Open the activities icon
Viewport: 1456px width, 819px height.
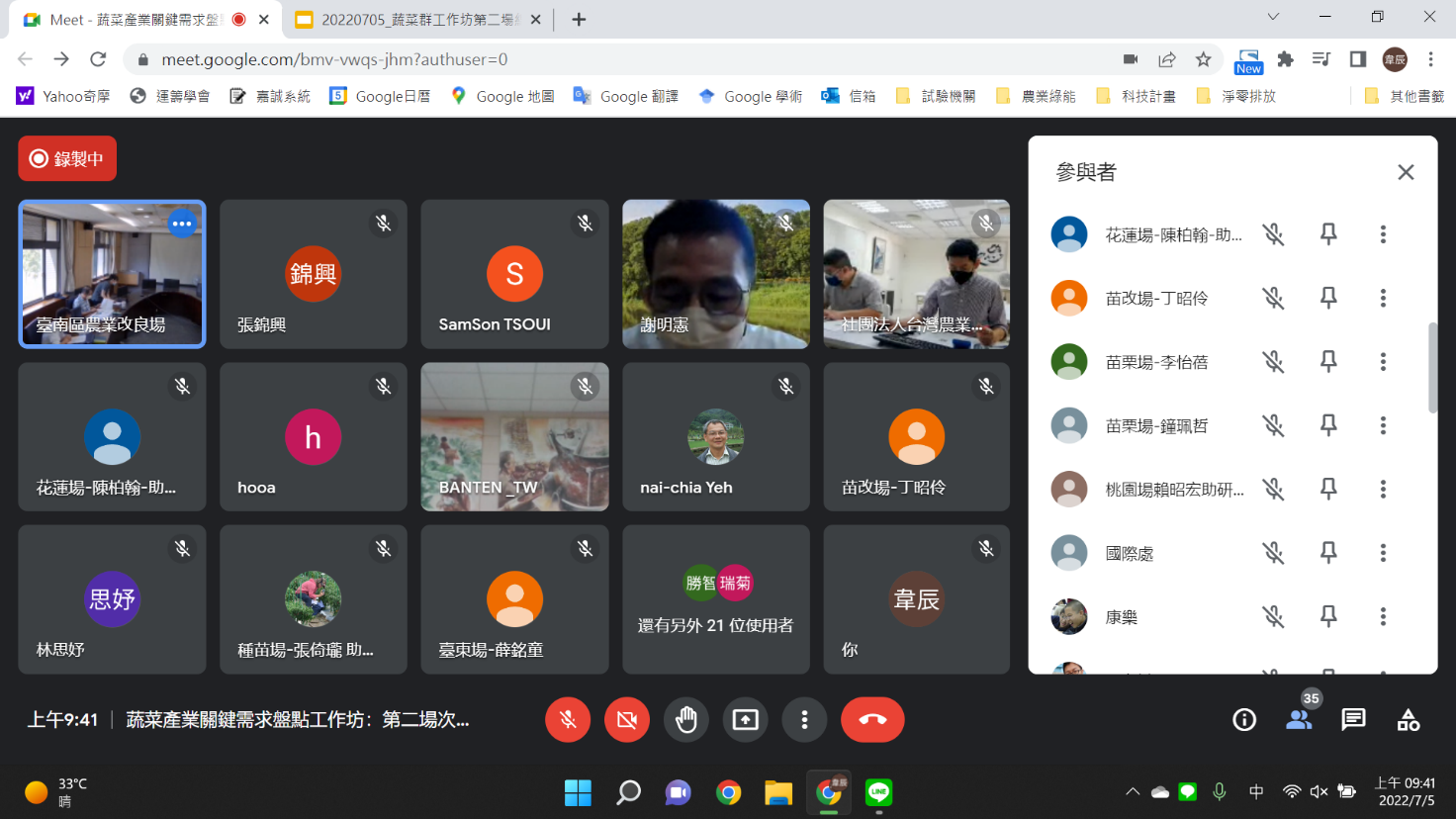click(x=1409, y=720)
